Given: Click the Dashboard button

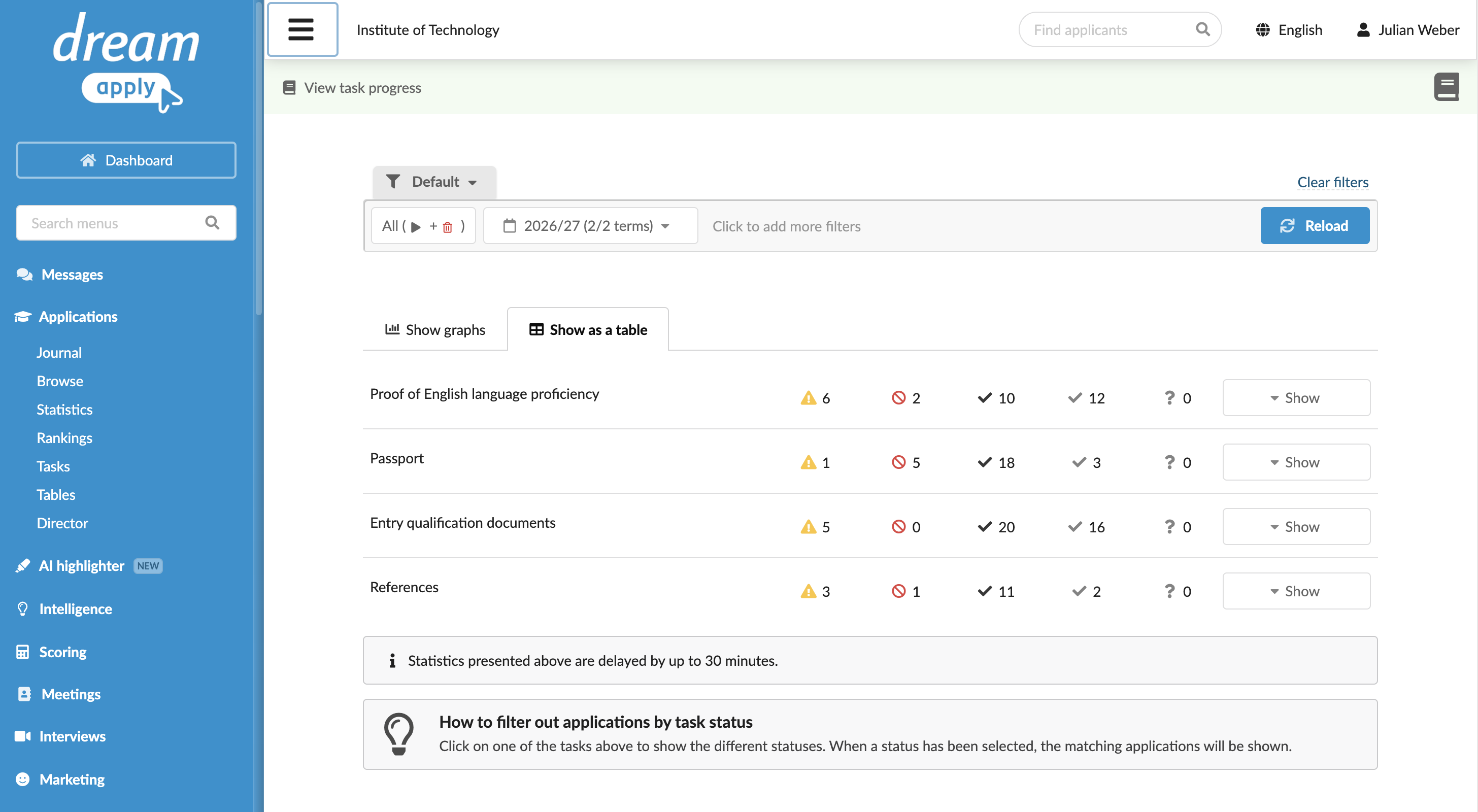Looking at the screenshot, I should [126, 160].
